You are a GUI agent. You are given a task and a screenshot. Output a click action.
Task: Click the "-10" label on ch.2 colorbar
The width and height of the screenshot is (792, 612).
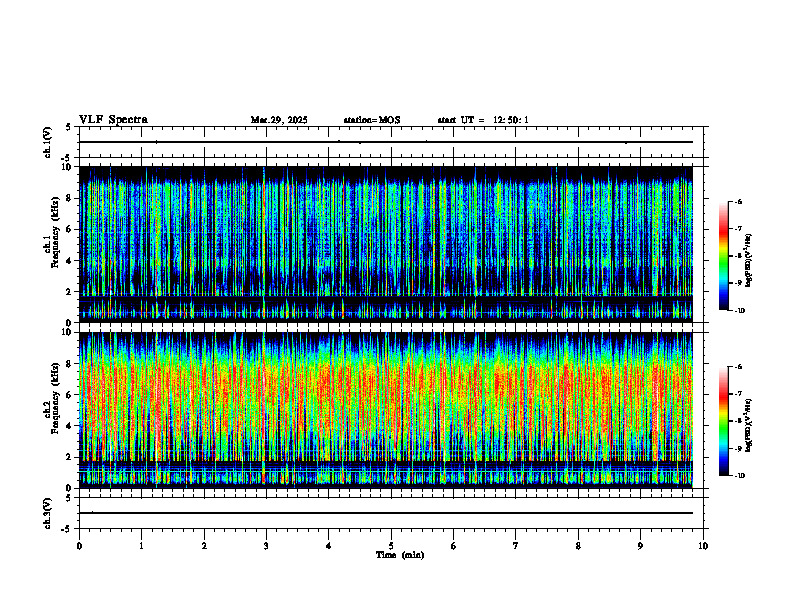pos(739,476)
